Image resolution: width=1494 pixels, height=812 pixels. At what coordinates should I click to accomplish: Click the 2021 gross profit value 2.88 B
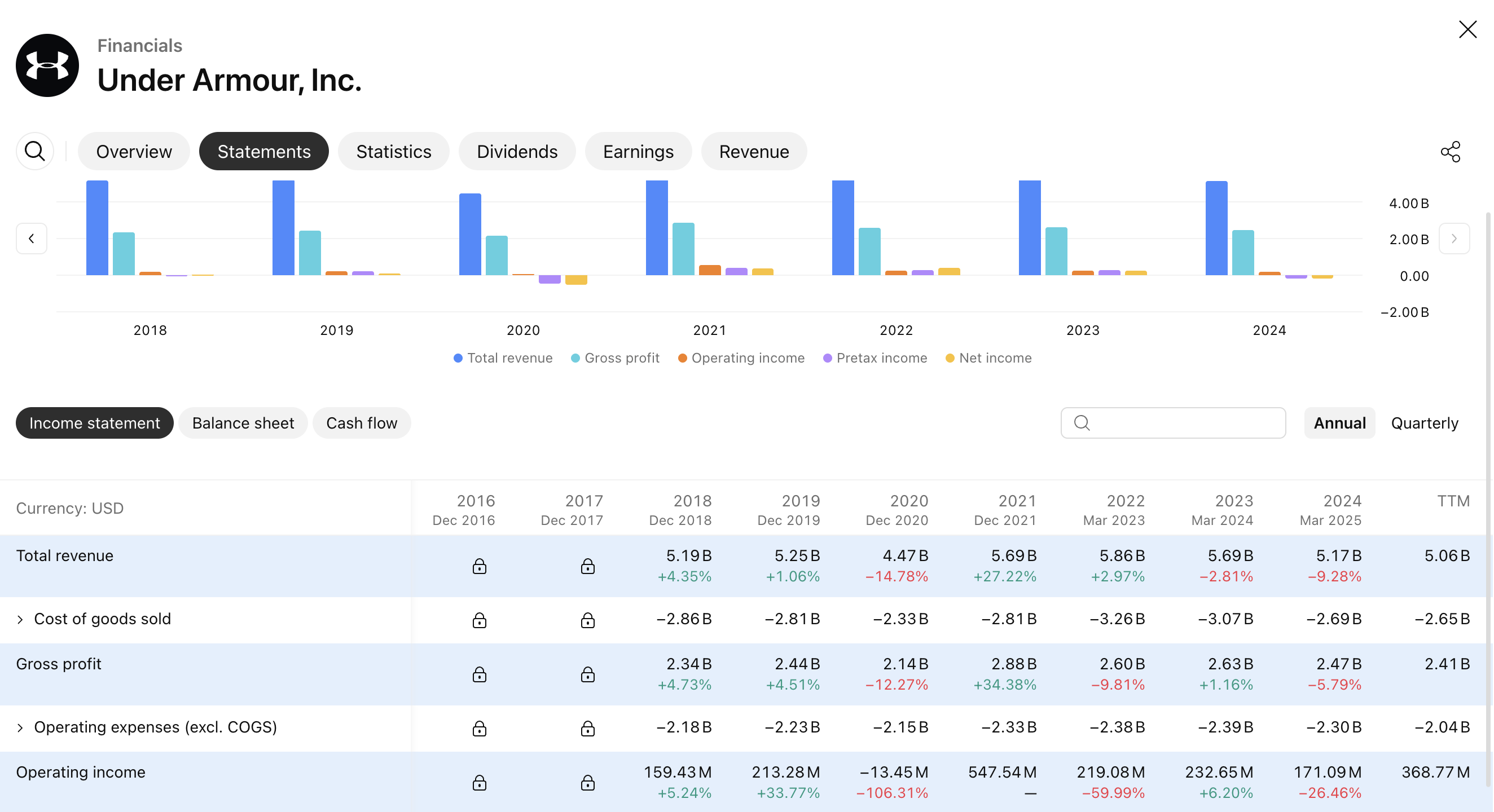point(1014,664)
